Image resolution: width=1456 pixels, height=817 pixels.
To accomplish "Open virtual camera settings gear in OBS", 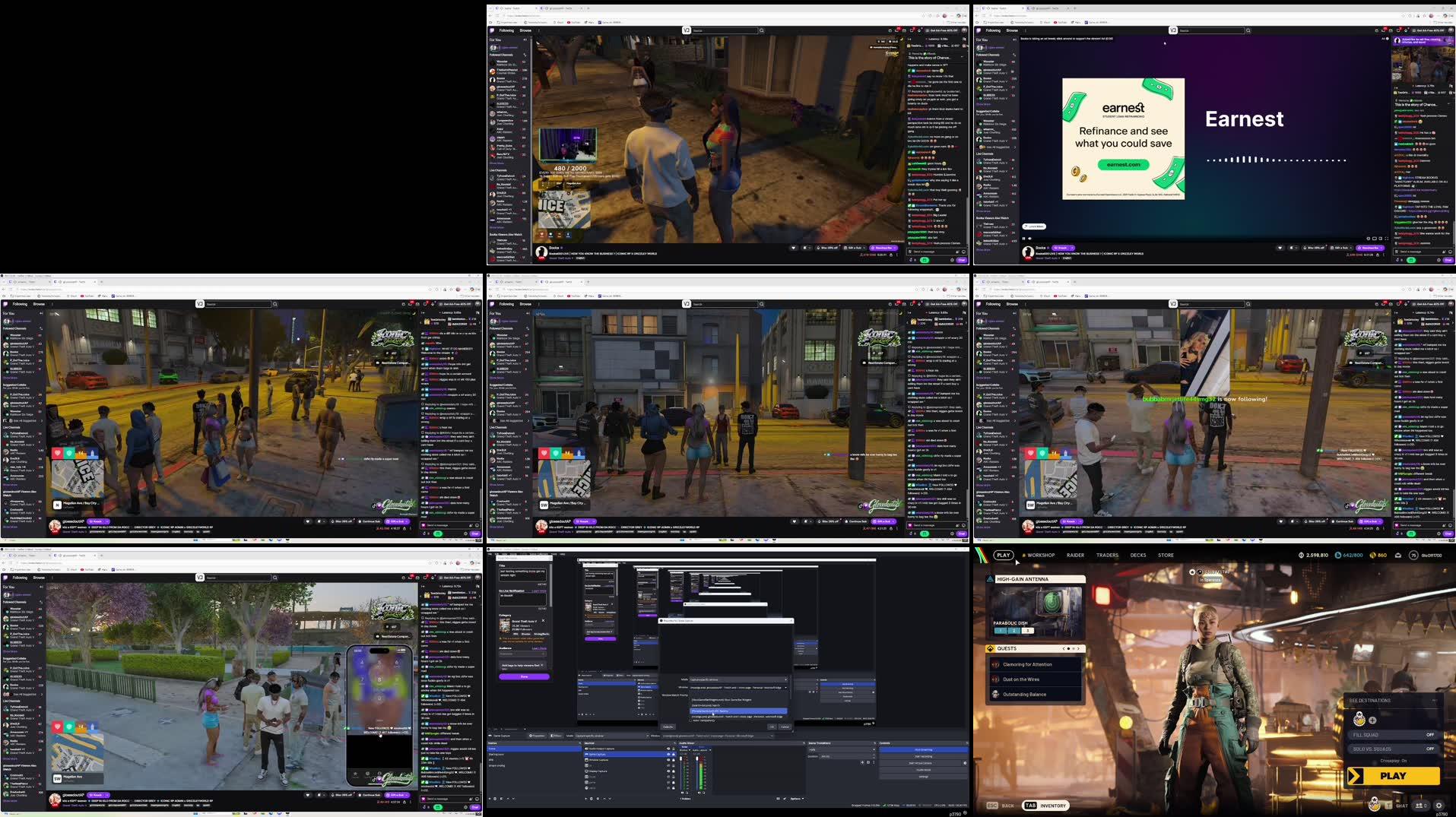I will (965, 763).
